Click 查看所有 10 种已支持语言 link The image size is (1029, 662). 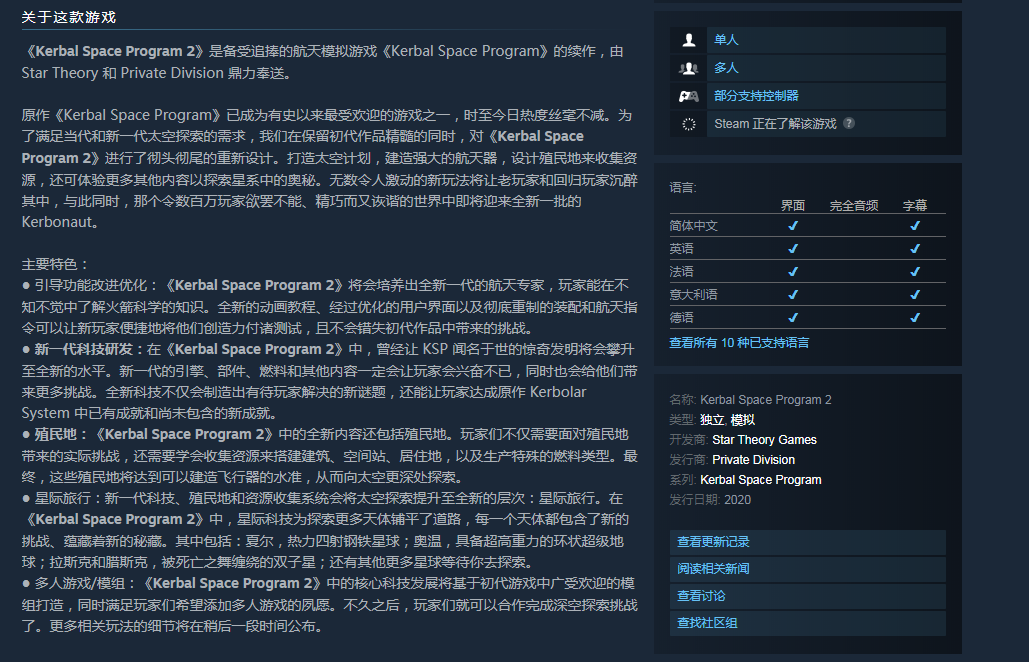[x=739, y=342]
